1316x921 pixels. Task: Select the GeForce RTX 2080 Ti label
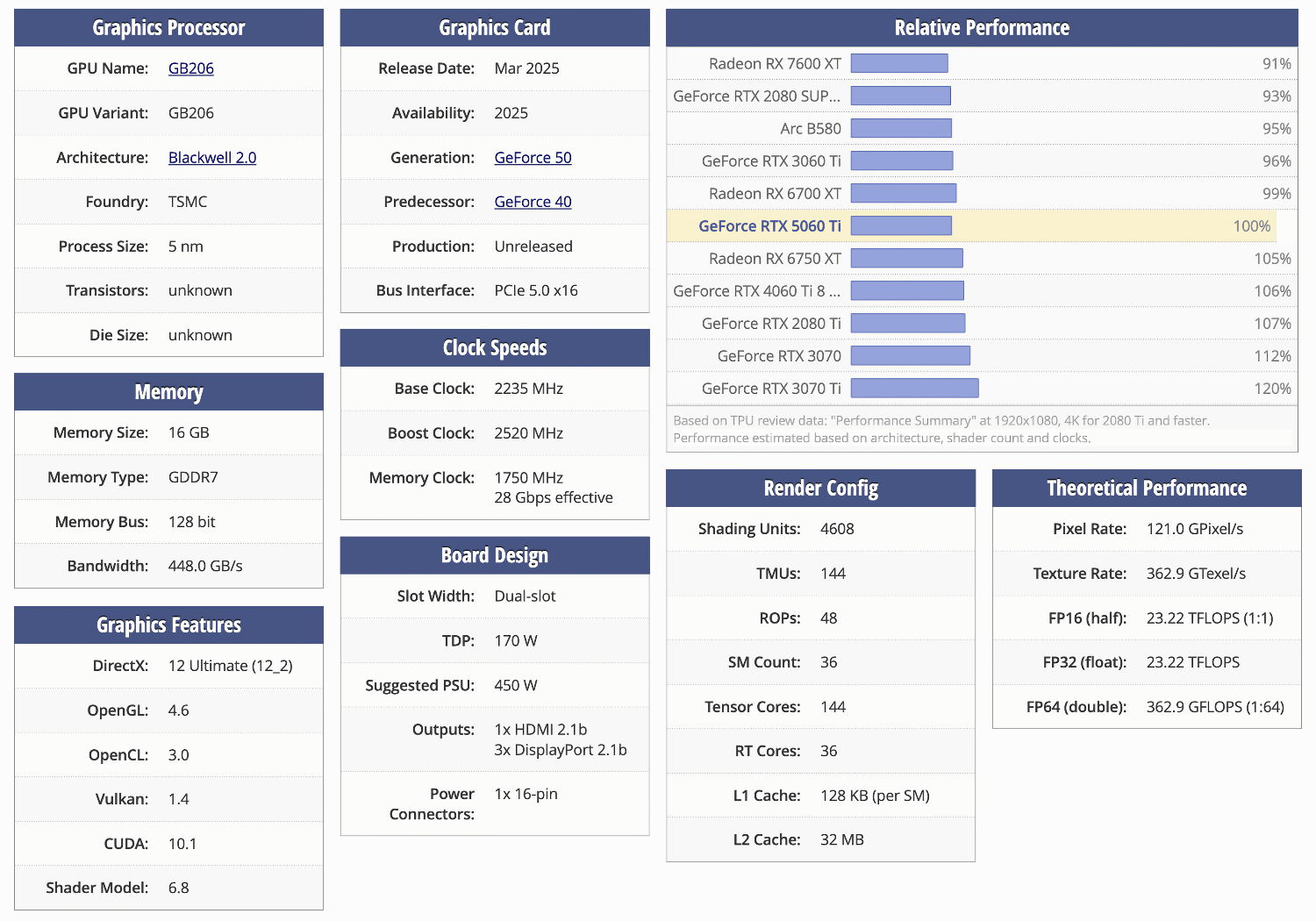click(771, 324)
